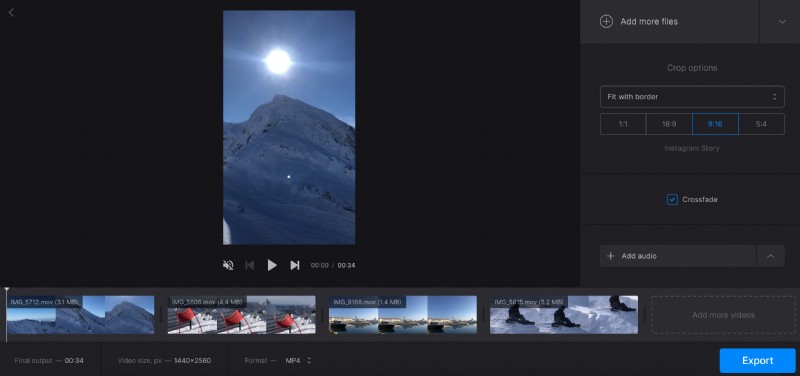Select the IMG_5806.mov clip with red flags
800x376 pixels.
tap(241, 315)
